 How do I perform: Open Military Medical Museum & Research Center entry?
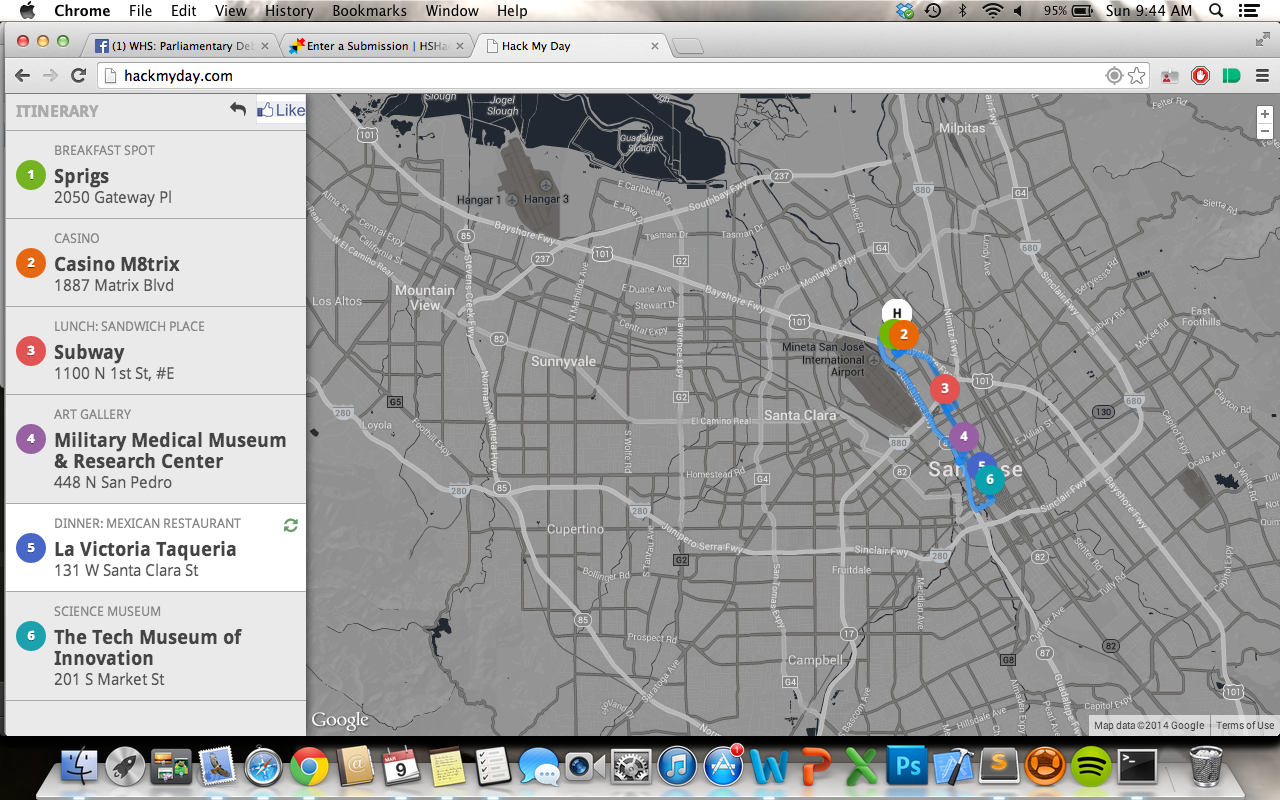pos(155,449)
